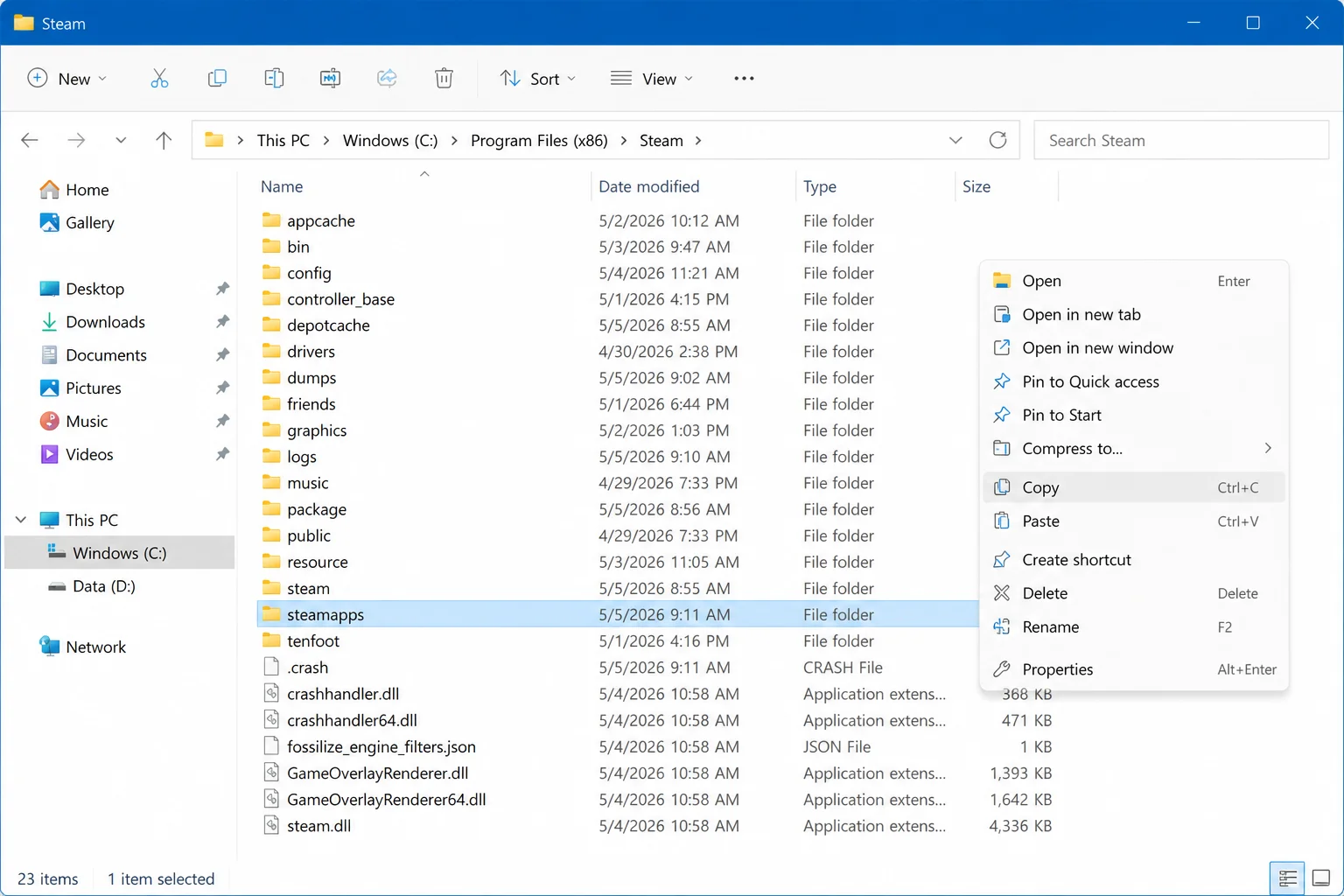Unpin Pictures using its pin icon
1344x896 pixels.
click(222, 388)
